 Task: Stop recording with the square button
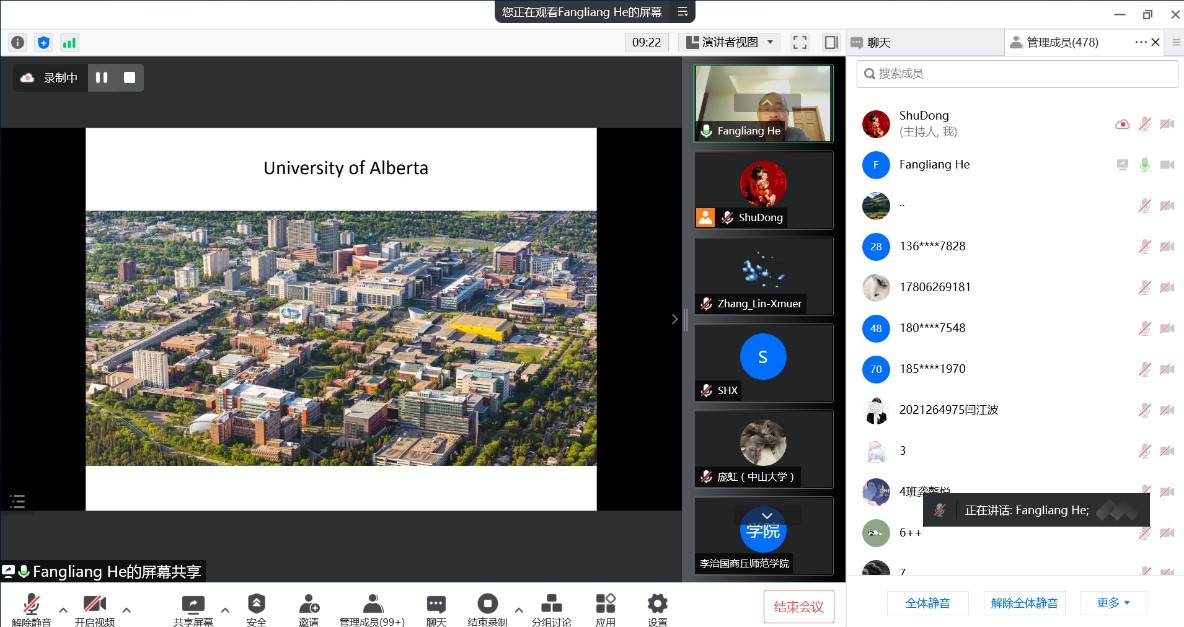tap(129, 77)
